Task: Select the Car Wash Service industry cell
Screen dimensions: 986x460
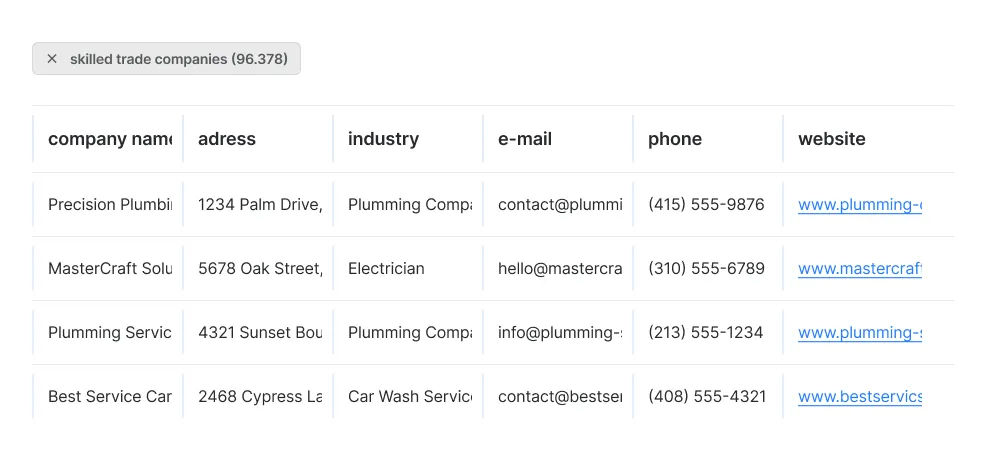Action: click(x=409, y=397)
